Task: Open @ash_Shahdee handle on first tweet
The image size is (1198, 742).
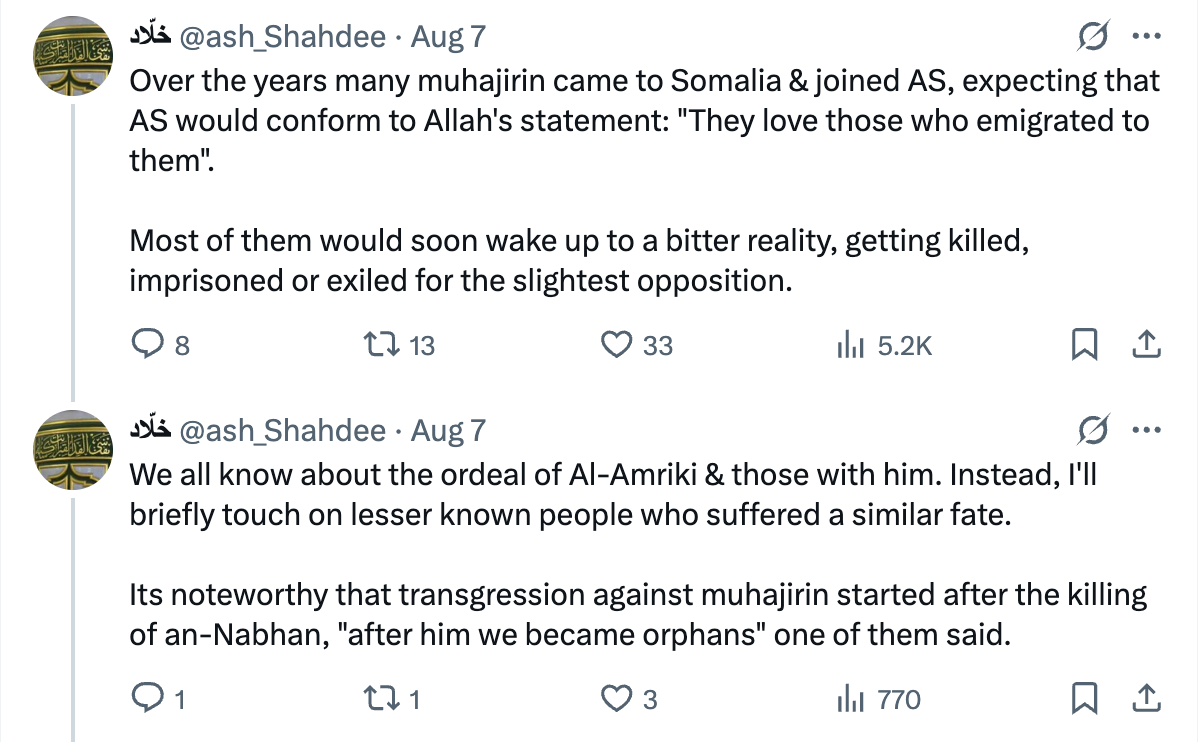Action: click(283, 37)
